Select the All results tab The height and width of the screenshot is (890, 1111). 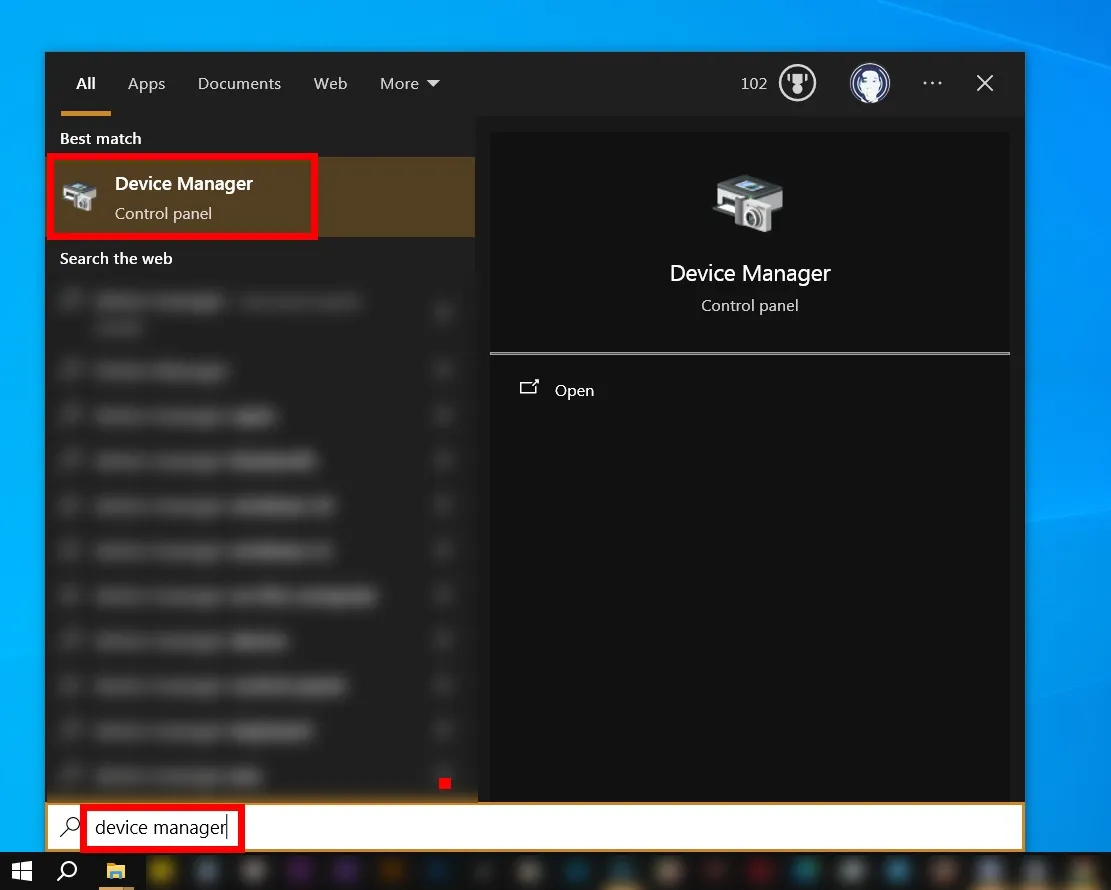tap(85, 83)
